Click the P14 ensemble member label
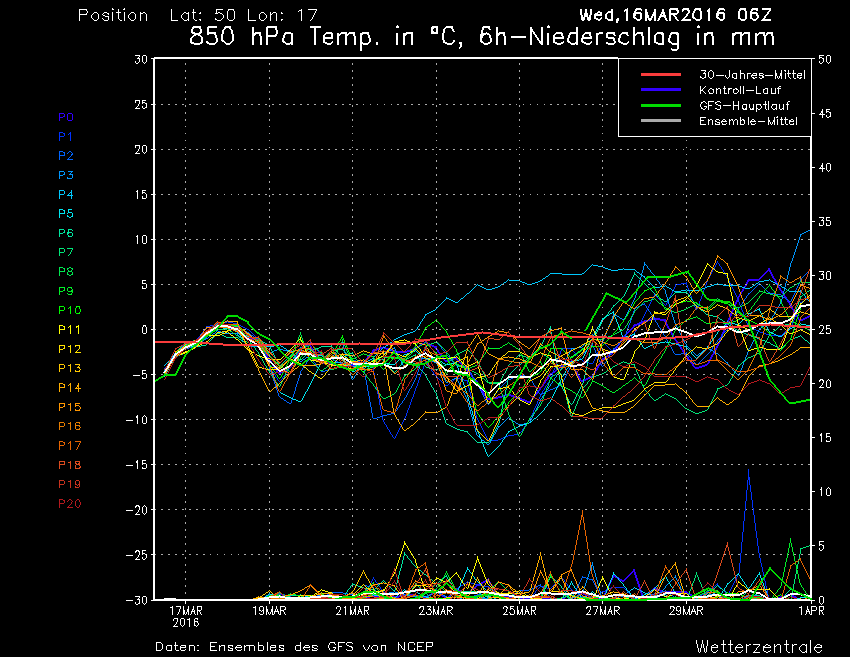Viewport: 850px width, 657px height. click(x=70, y=388)
